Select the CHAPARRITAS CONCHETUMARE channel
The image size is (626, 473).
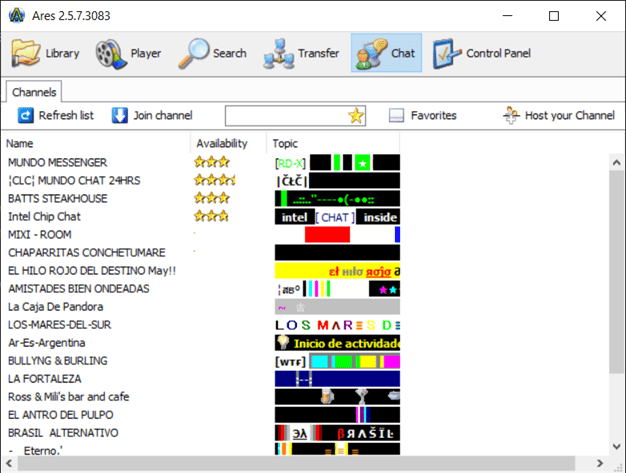coord(87,253)
